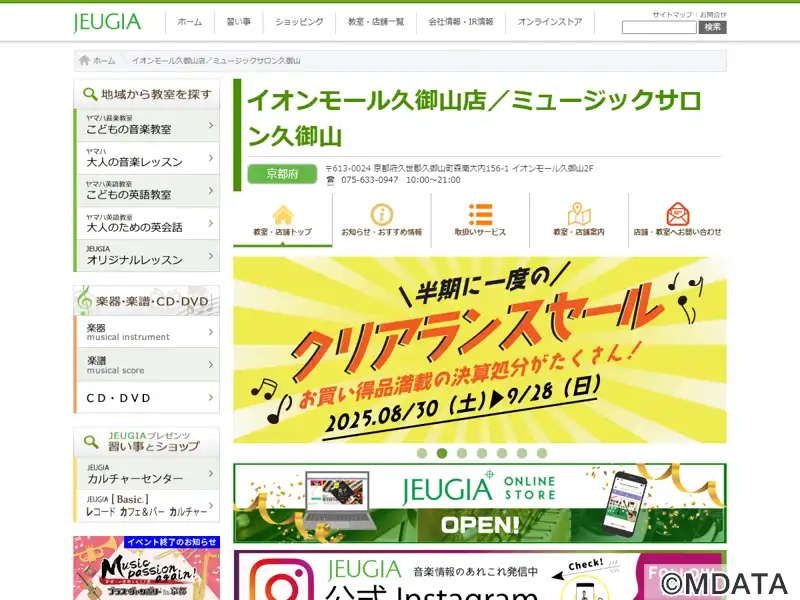Open 教室・店舗一覧 in the top navigation
The height and width of the screenshot is (600, 800).
pyautogui.click(x=376, y=22)
